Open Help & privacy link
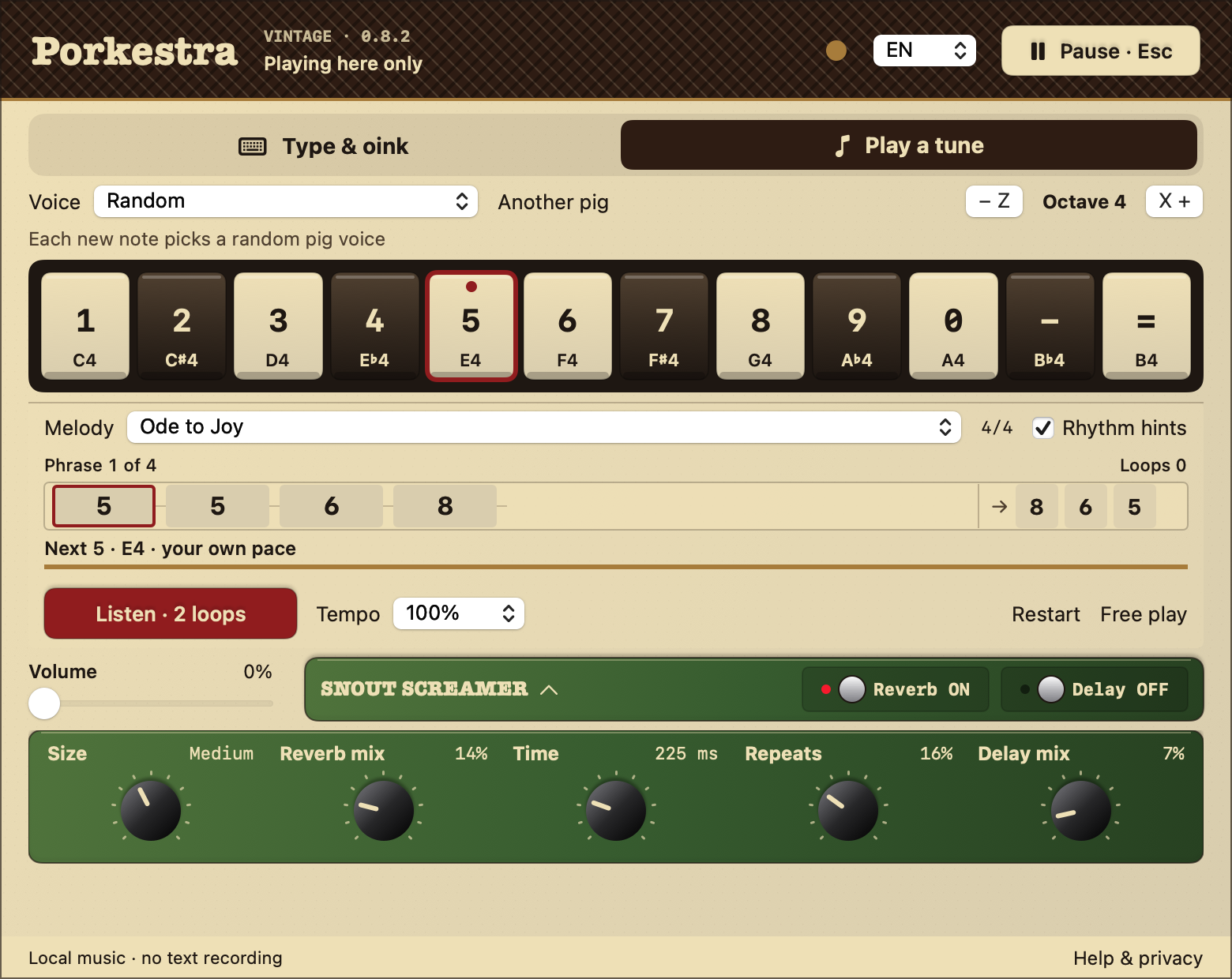This screenshot has height=979, width=1232. 1138,958
